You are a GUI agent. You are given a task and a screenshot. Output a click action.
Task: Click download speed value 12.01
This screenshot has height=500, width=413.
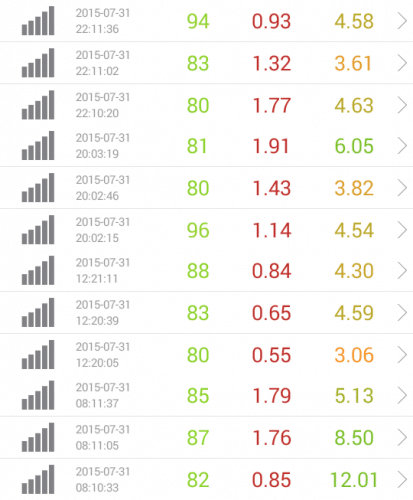click(354, 480)
